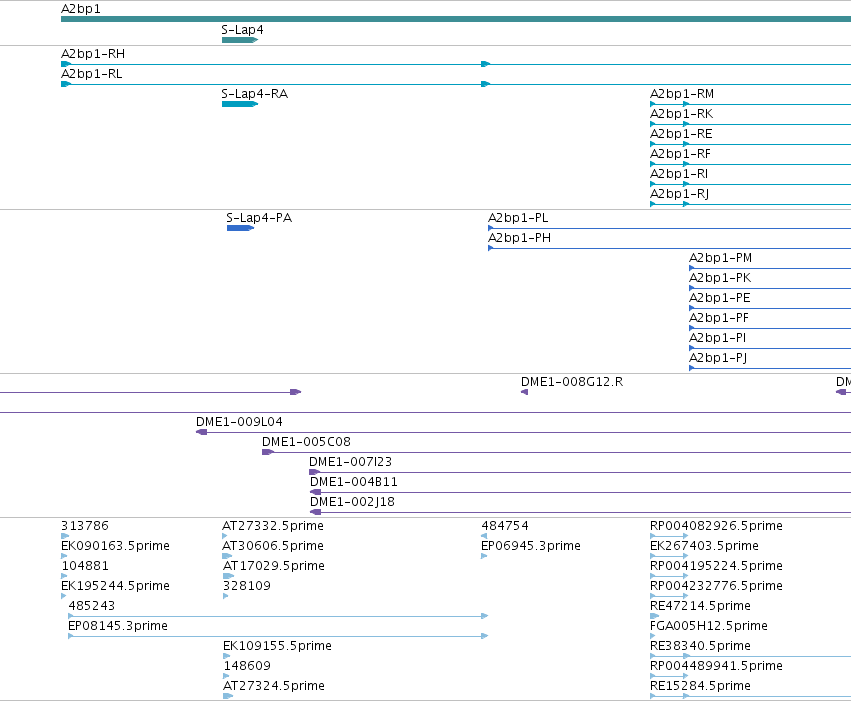This screenshot has height=701, width=851.
Task: Click the S-Lap4-RA transcript glyph
Action: 240,104
